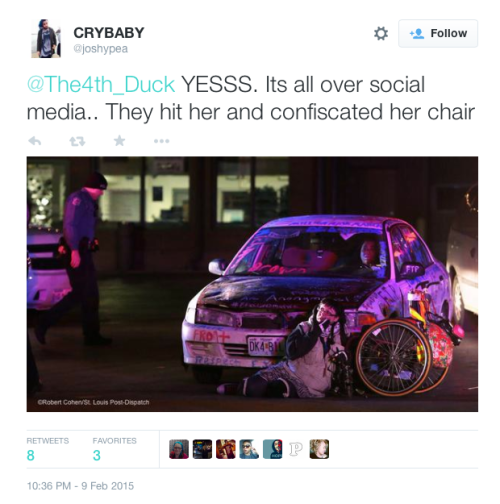The width and height of the screenshot is (500, 504).
Task: View the attached wheelchair protest photo
Action: pos(252,284)
